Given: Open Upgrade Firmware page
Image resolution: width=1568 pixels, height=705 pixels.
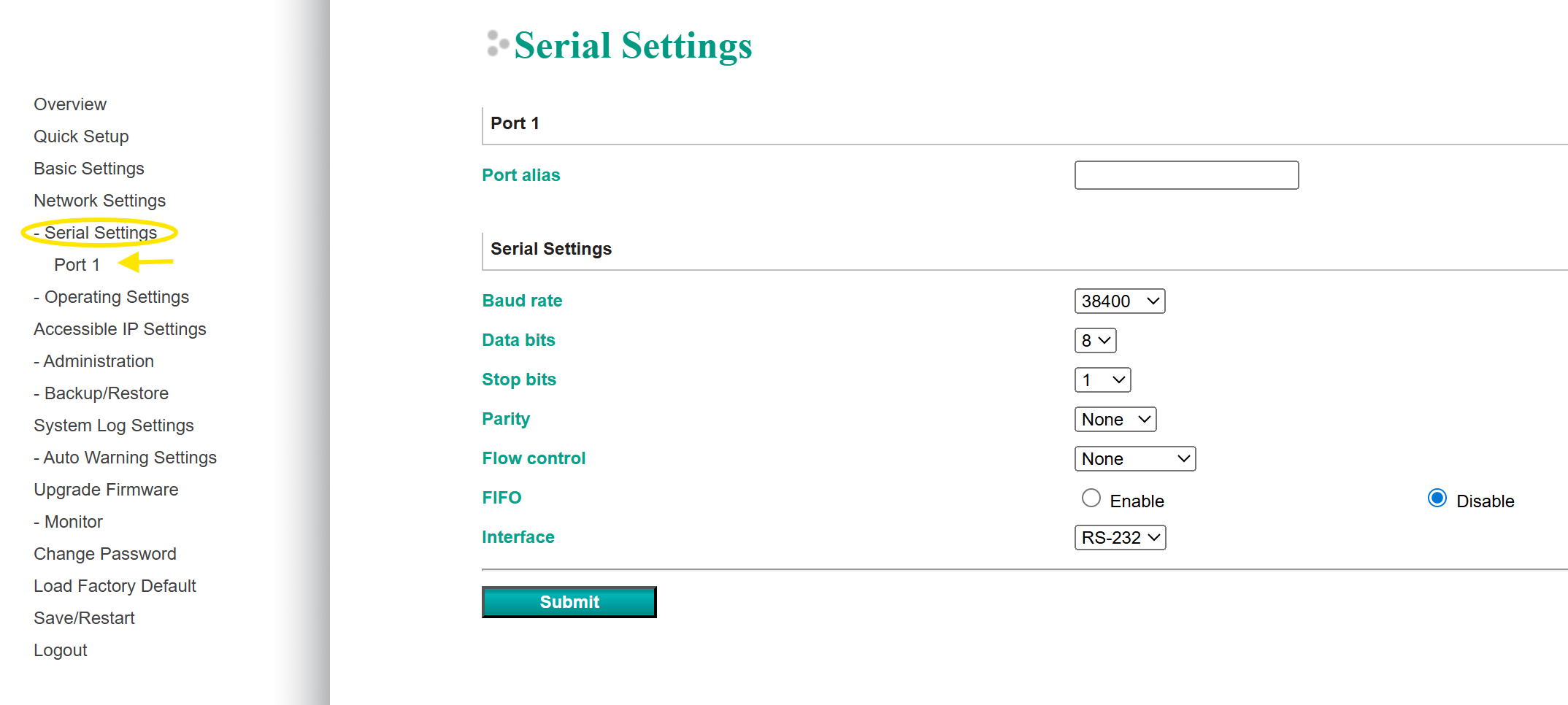Looking at the screenshot, I should [106, 490].
